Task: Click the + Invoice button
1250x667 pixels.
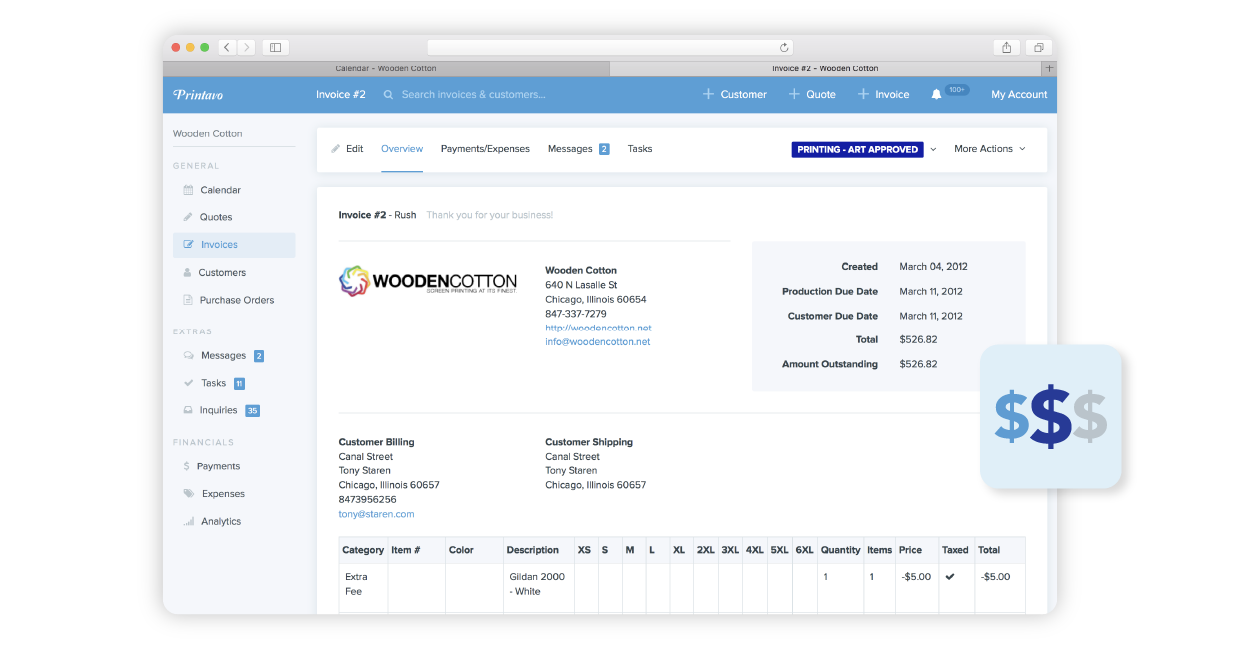Action: [x=884, y=94]
